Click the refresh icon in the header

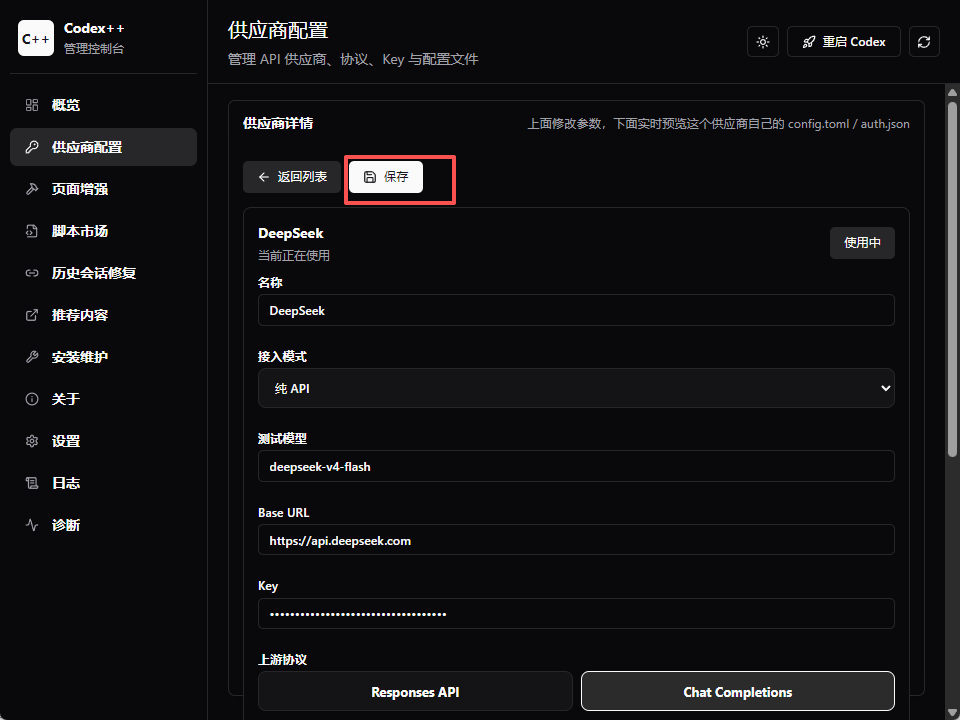pyautogui.click(x=924, y=42)
